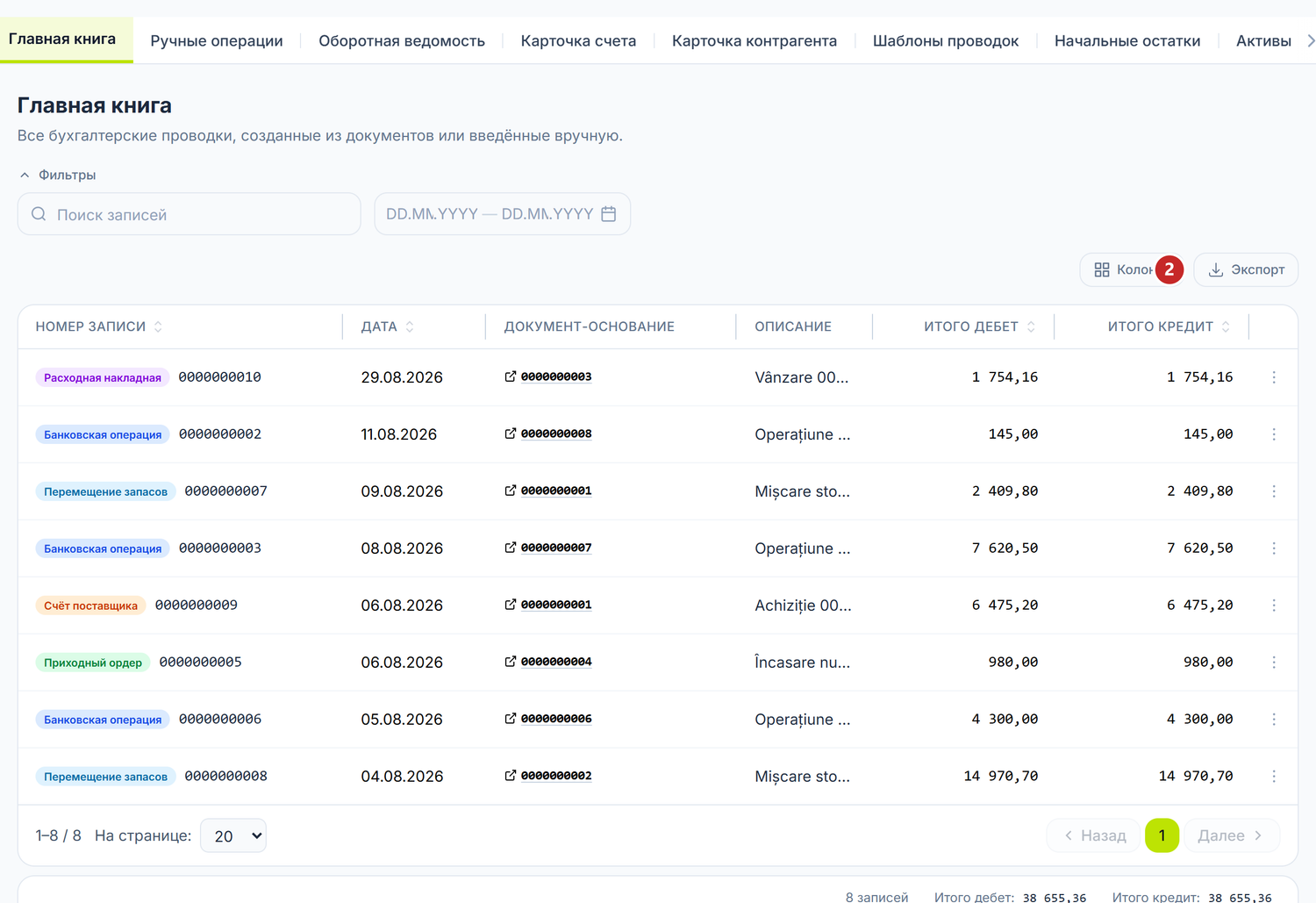The width and height of the screenshot is (1316, 903).
Task: Sort by Итого дебет column arrows
Action: click(1031, 326)
